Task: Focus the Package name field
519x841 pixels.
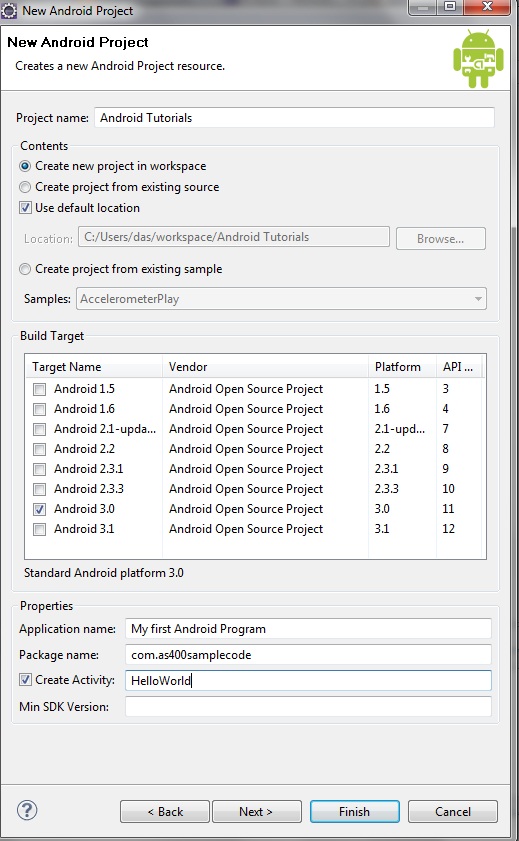Action: pyautogui.click(x=308, y=654)
